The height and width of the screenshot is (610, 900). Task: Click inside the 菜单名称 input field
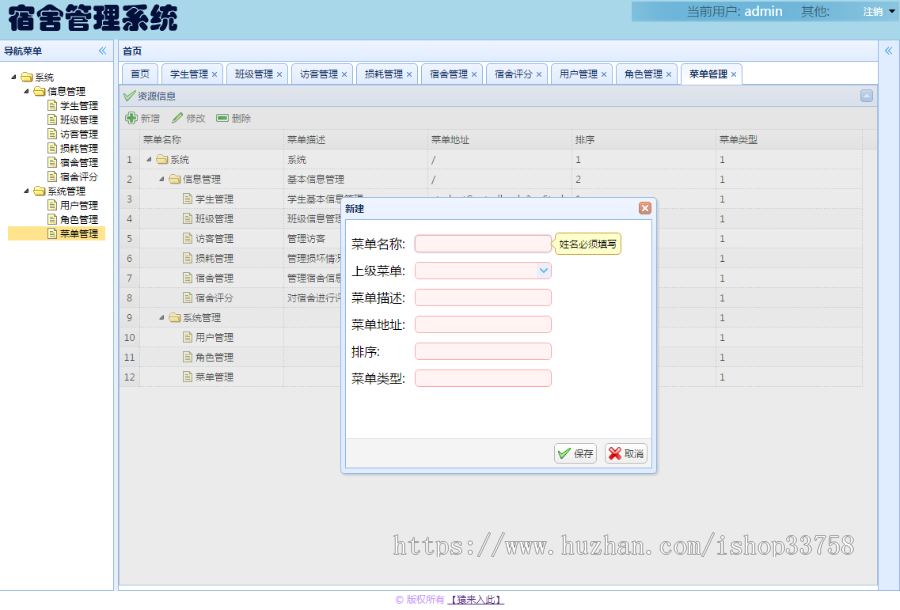[x=483, y=243]
